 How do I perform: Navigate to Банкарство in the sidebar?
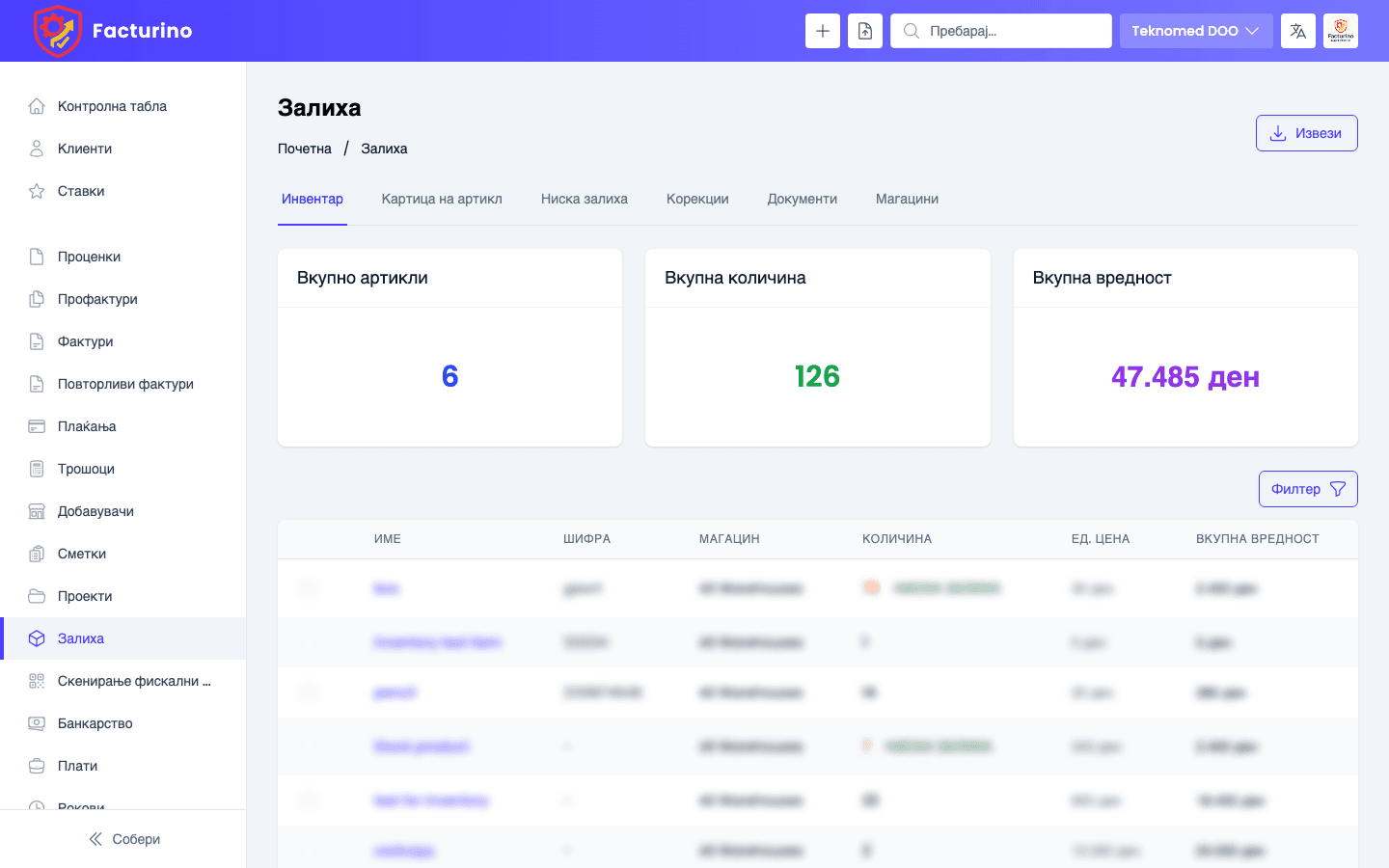coord(95,723)
